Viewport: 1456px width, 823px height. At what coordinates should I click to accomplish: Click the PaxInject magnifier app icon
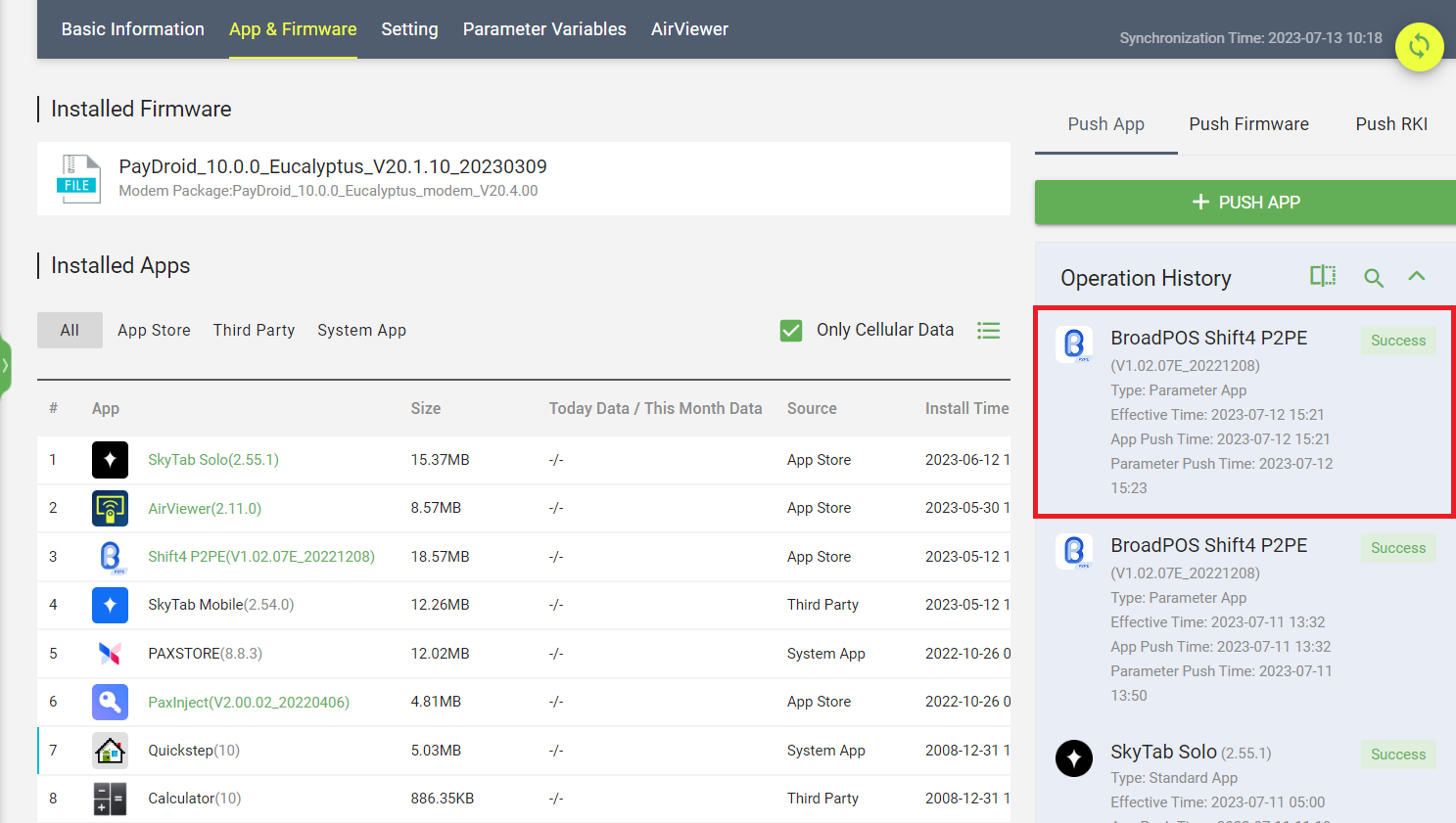110,703
